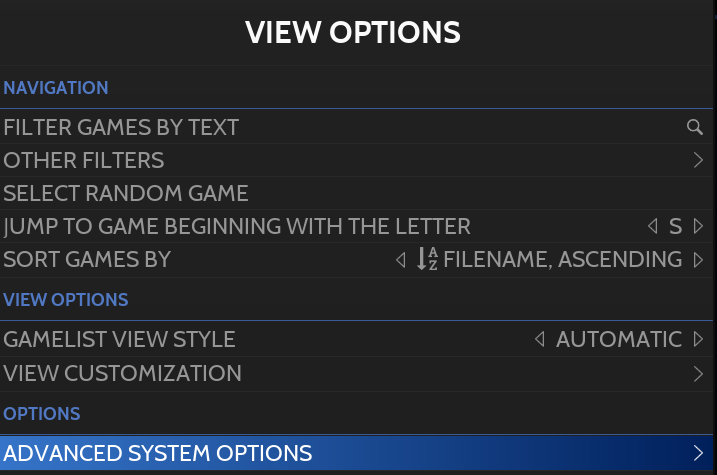The image size is (717, 475).
Task: Click the Automatic view style value
Action: 619,340
